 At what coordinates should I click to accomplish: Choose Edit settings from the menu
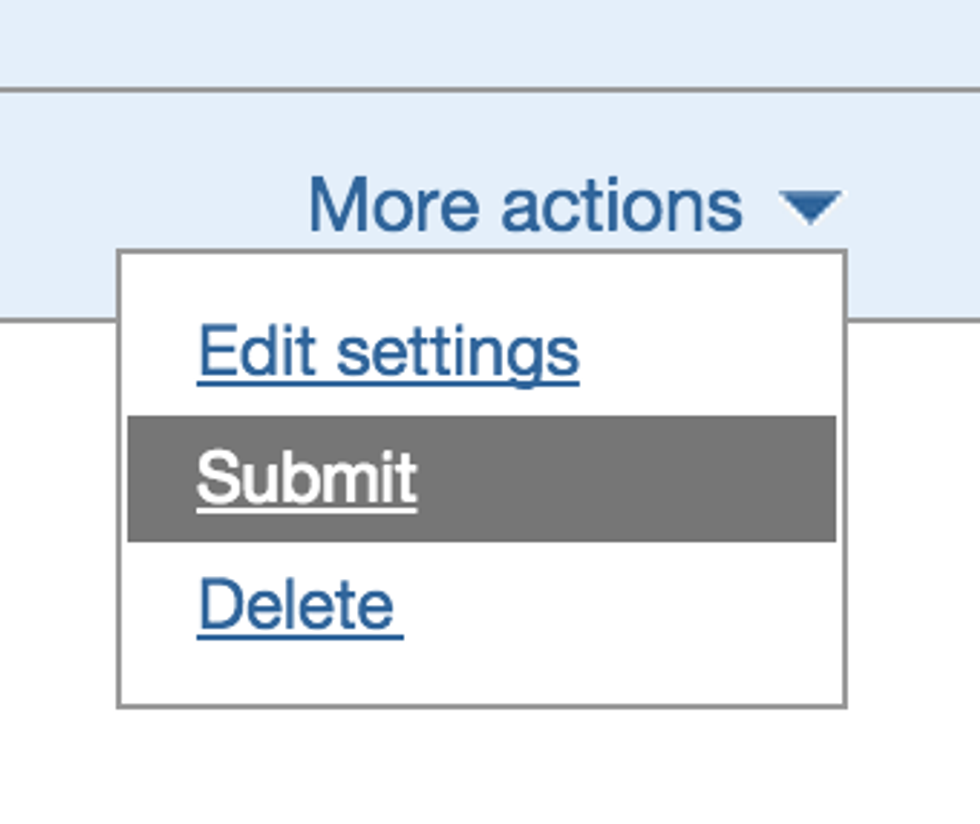[388, 352]
